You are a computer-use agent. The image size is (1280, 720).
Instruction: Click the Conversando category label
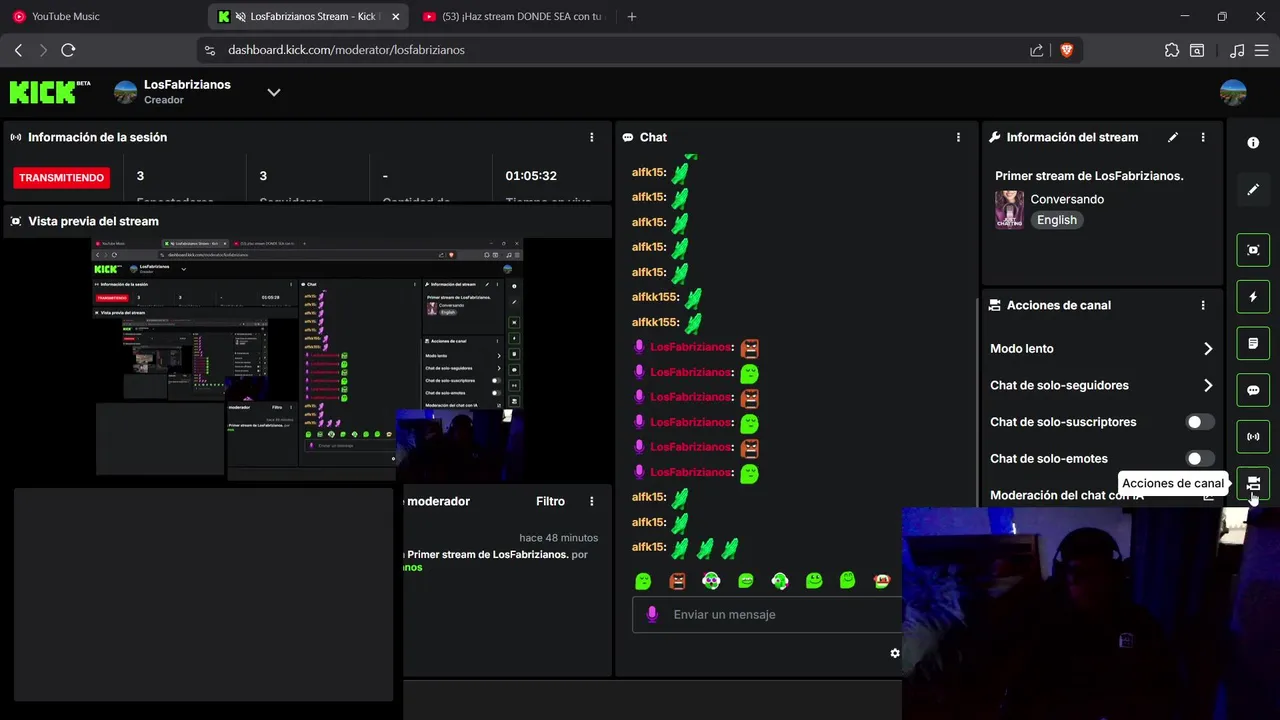point(1067,199)
